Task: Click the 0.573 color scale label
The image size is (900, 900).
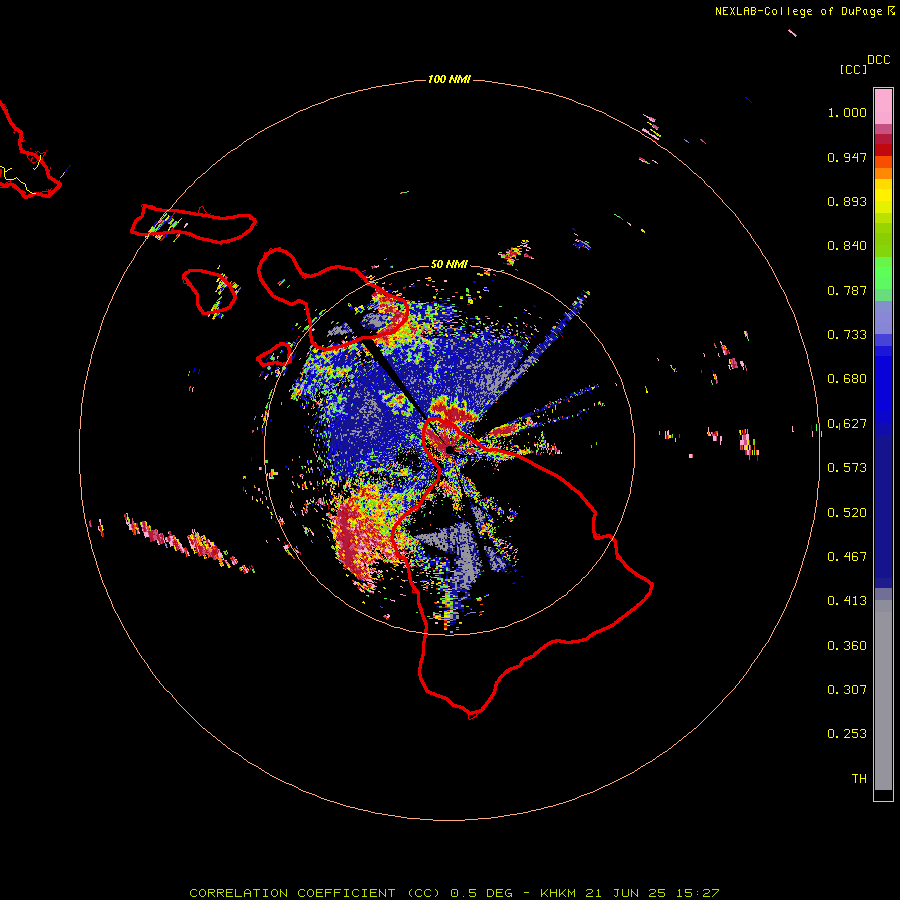Action: [x=847, y=468]
